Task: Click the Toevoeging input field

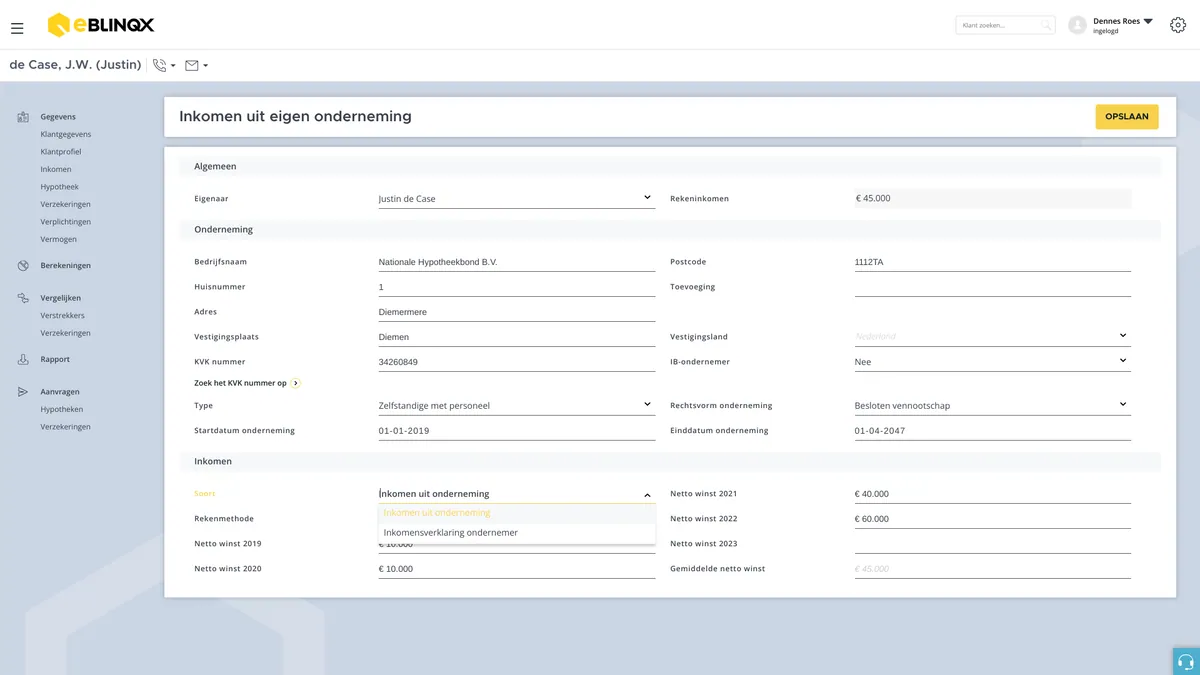Action: [993, 287]
